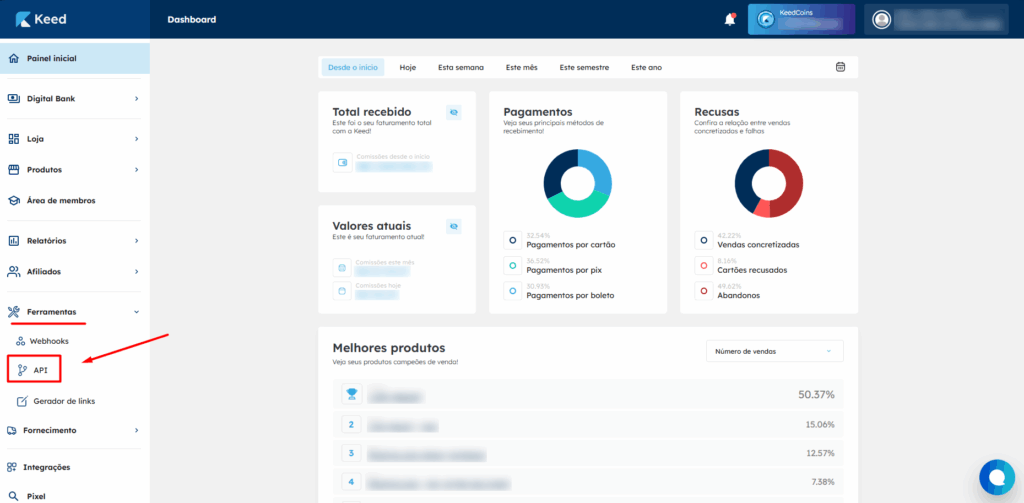Open the chat support bubble
The width and height of the screenshot is (1024, 503).
tap(995, 475)
